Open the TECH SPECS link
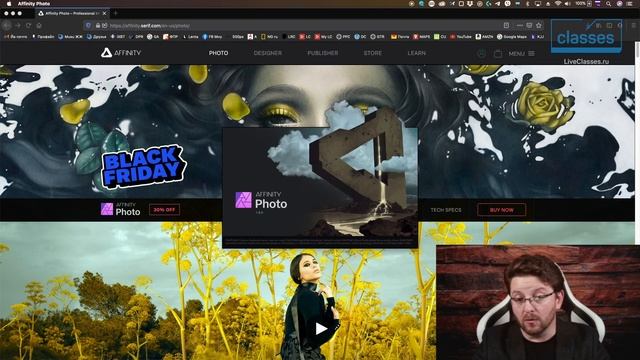The image size is (640, 360). point(446,210)
